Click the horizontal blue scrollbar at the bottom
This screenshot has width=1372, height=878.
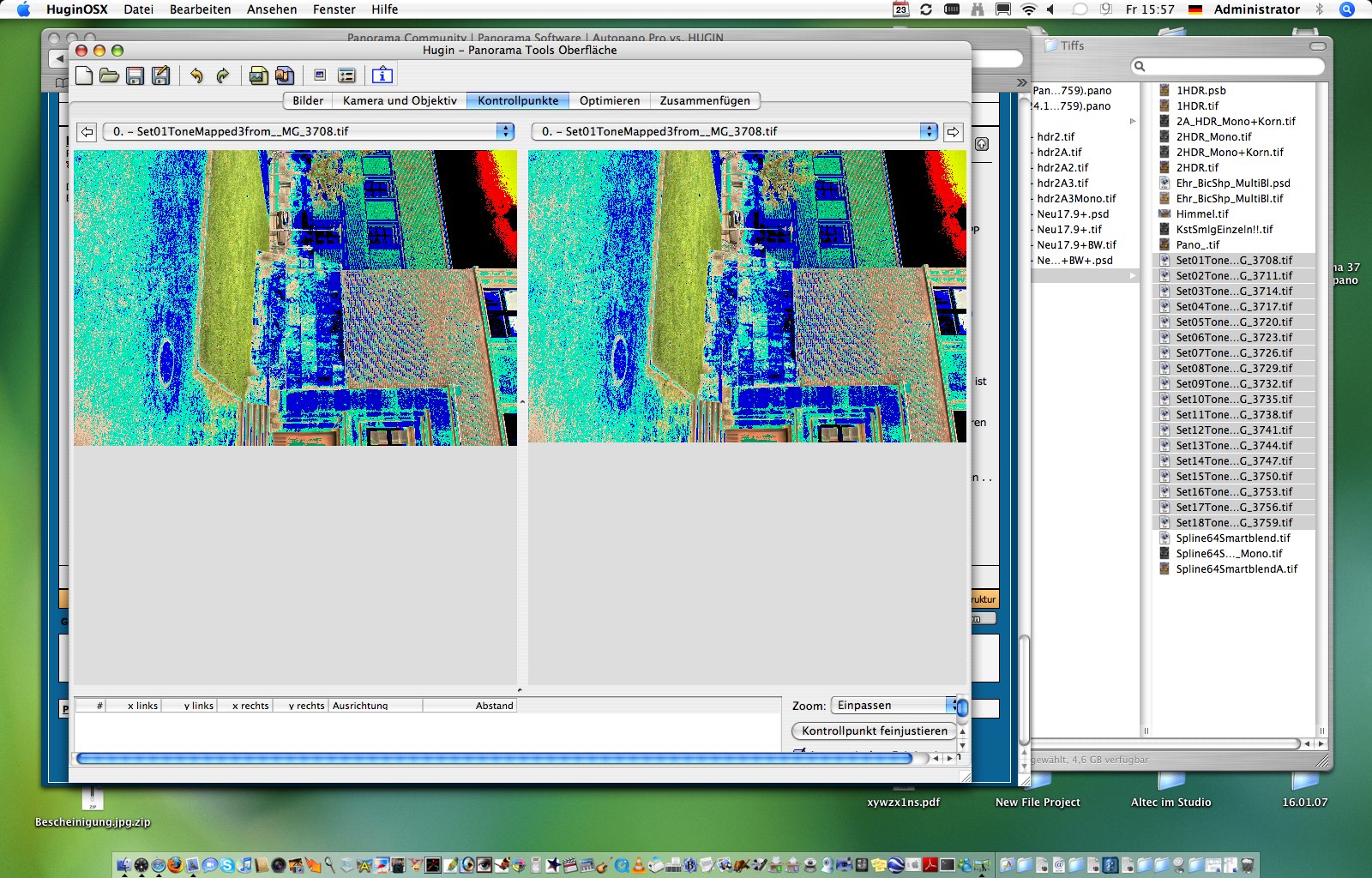coord(493,758)
